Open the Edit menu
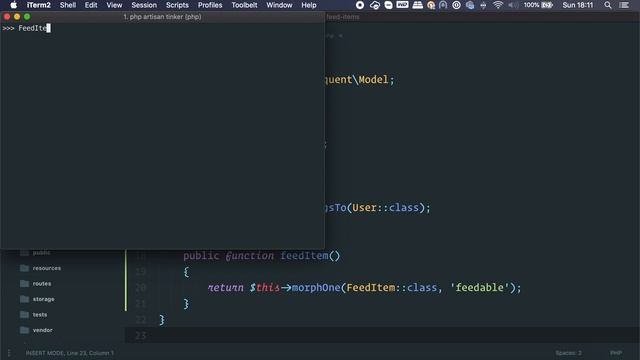This screenshot has width=640, height=360. pyautogui.click(x=91, y=5)
